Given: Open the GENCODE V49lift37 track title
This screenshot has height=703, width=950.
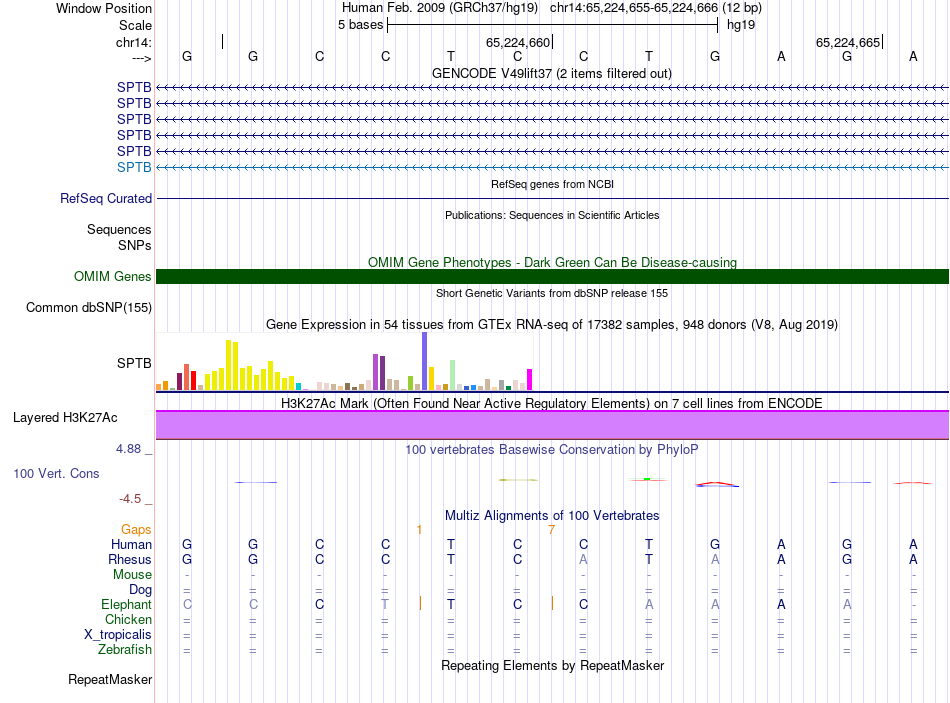Looking at the screenshot, I should [552, 73].
